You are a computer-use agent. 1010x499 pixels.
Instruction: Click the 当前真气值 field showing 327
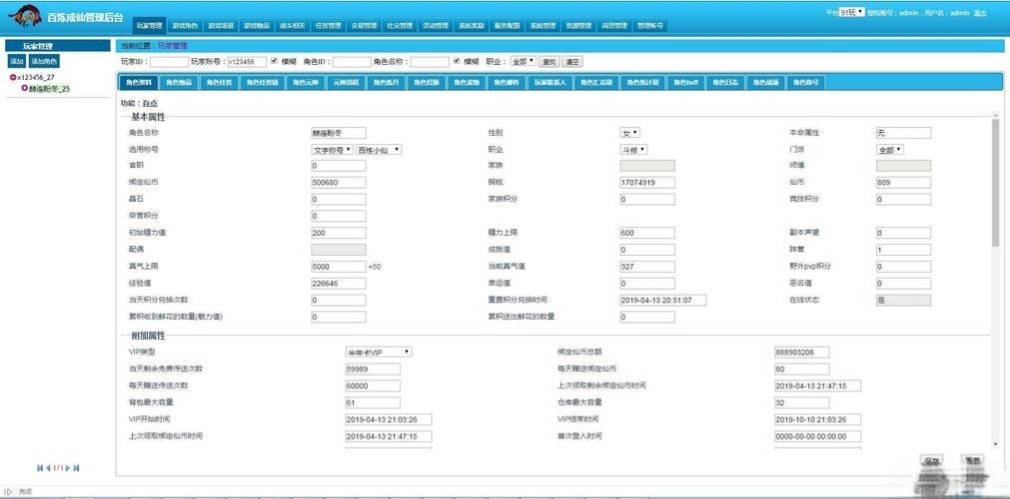point(647,267)
